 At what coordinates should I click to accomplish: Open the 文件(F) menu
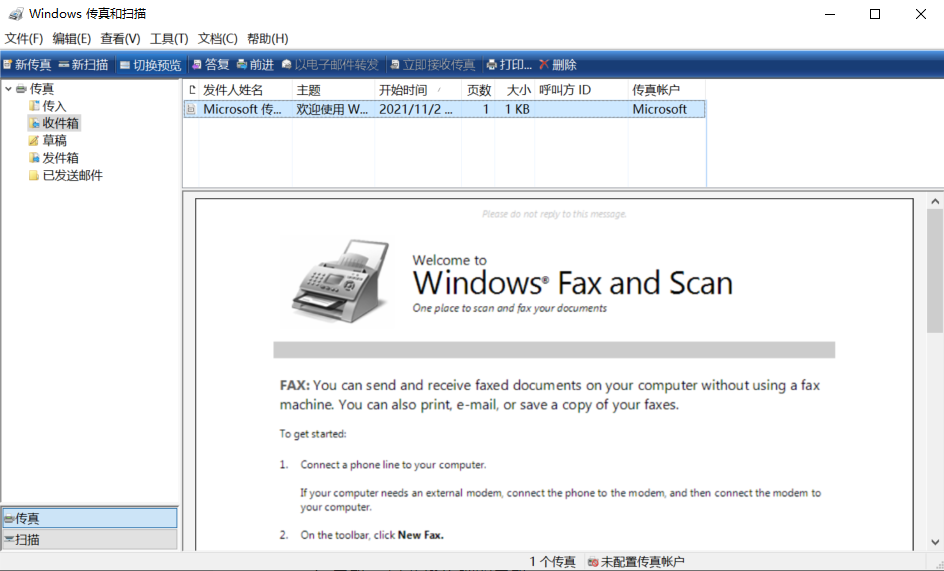[24, 39]
